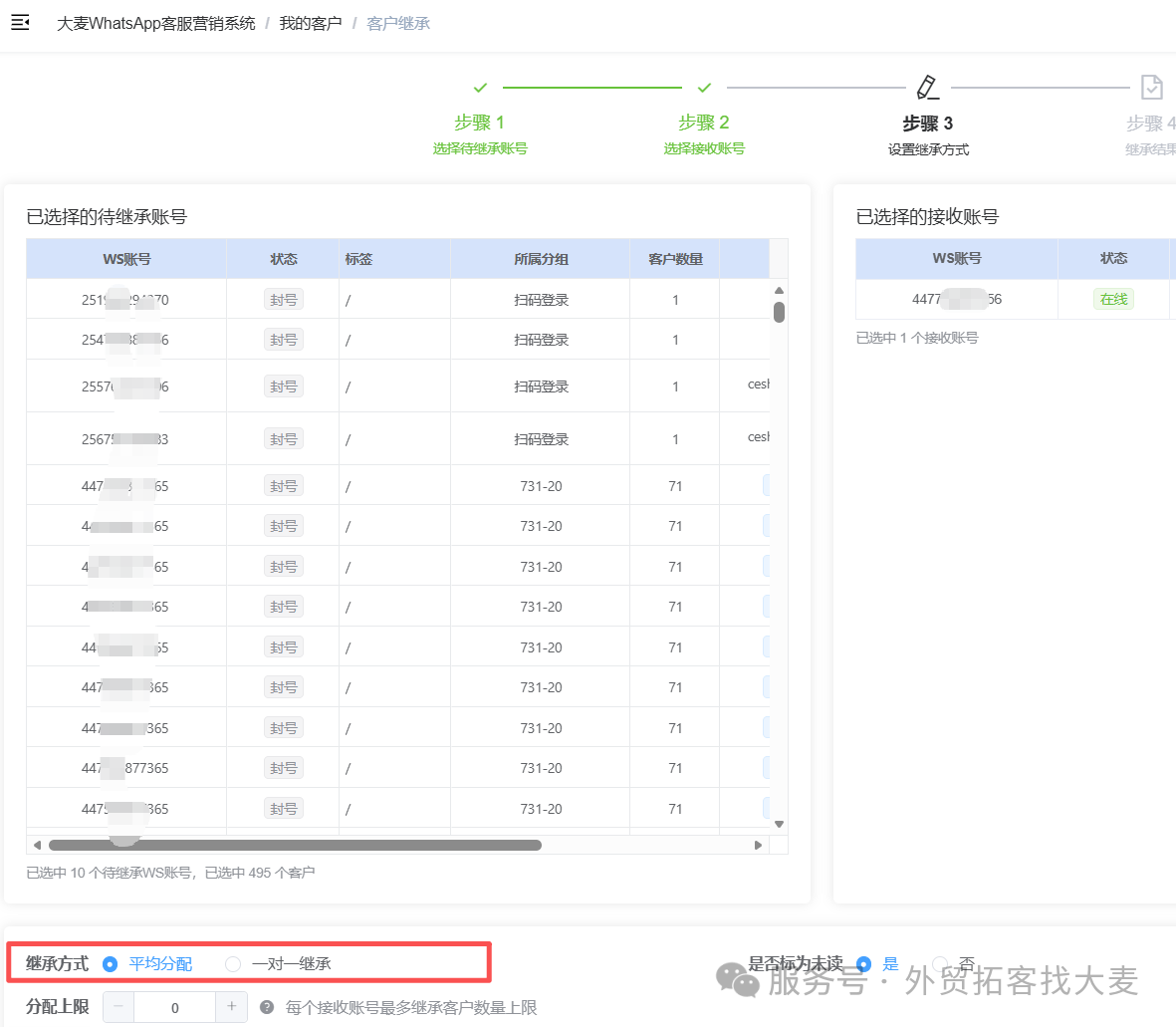Click the table's scroll-up arrow
This screenshot has width=1176, height=1027.
pos(780,290)
